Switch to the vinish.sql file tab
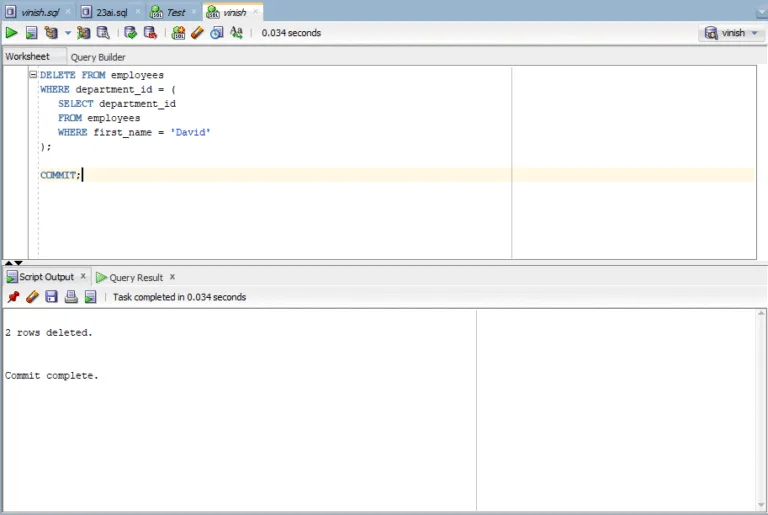Viewport: 768px width, 515px height. click(x=39, y=12)
